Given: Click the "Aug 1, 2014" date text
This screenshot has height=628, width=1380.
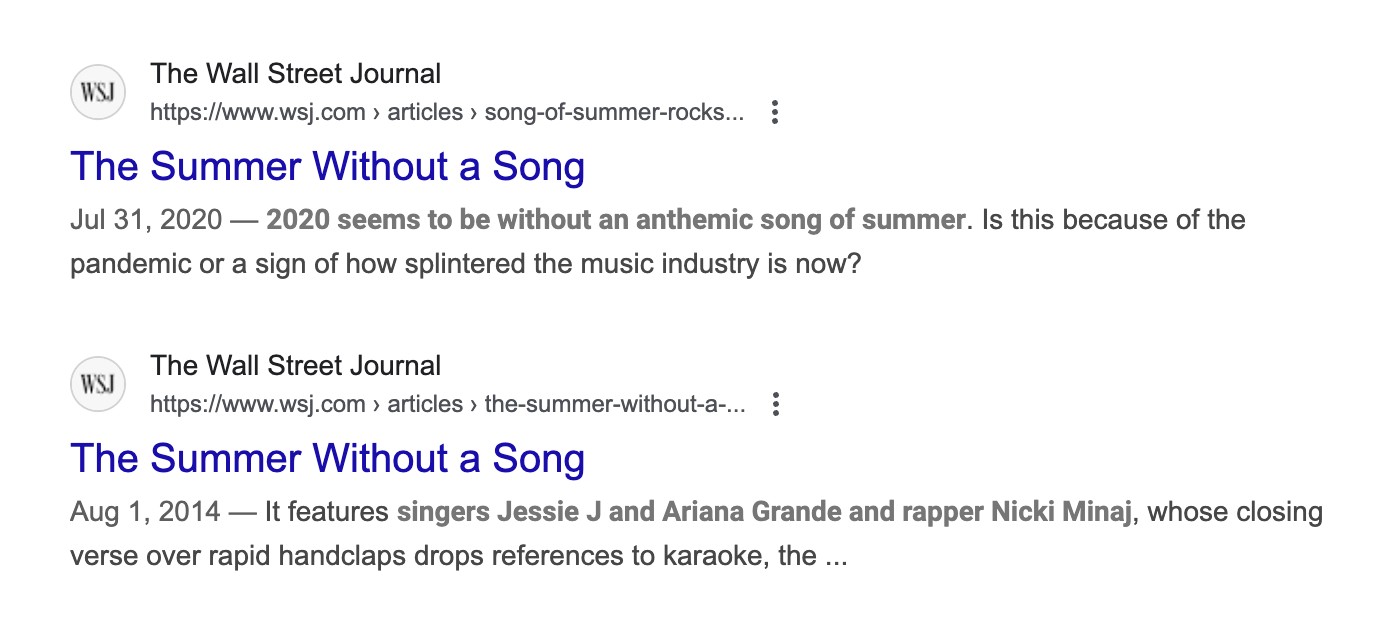Looking at the screenshot, I should pyautogui.click(x=145, y=512).
